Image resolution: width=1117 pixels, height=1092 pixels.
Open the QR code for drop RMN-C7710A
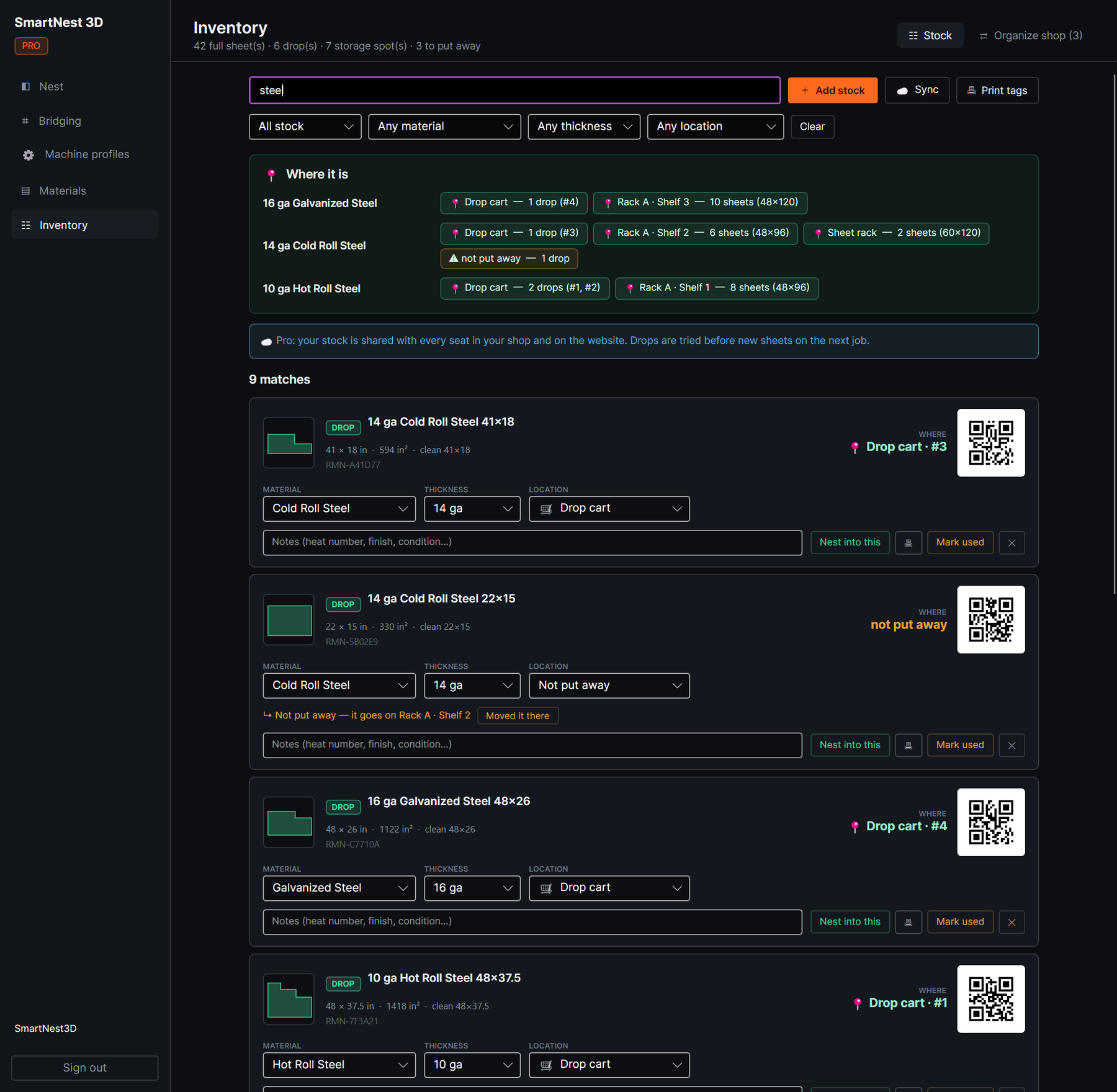point(991,822)
